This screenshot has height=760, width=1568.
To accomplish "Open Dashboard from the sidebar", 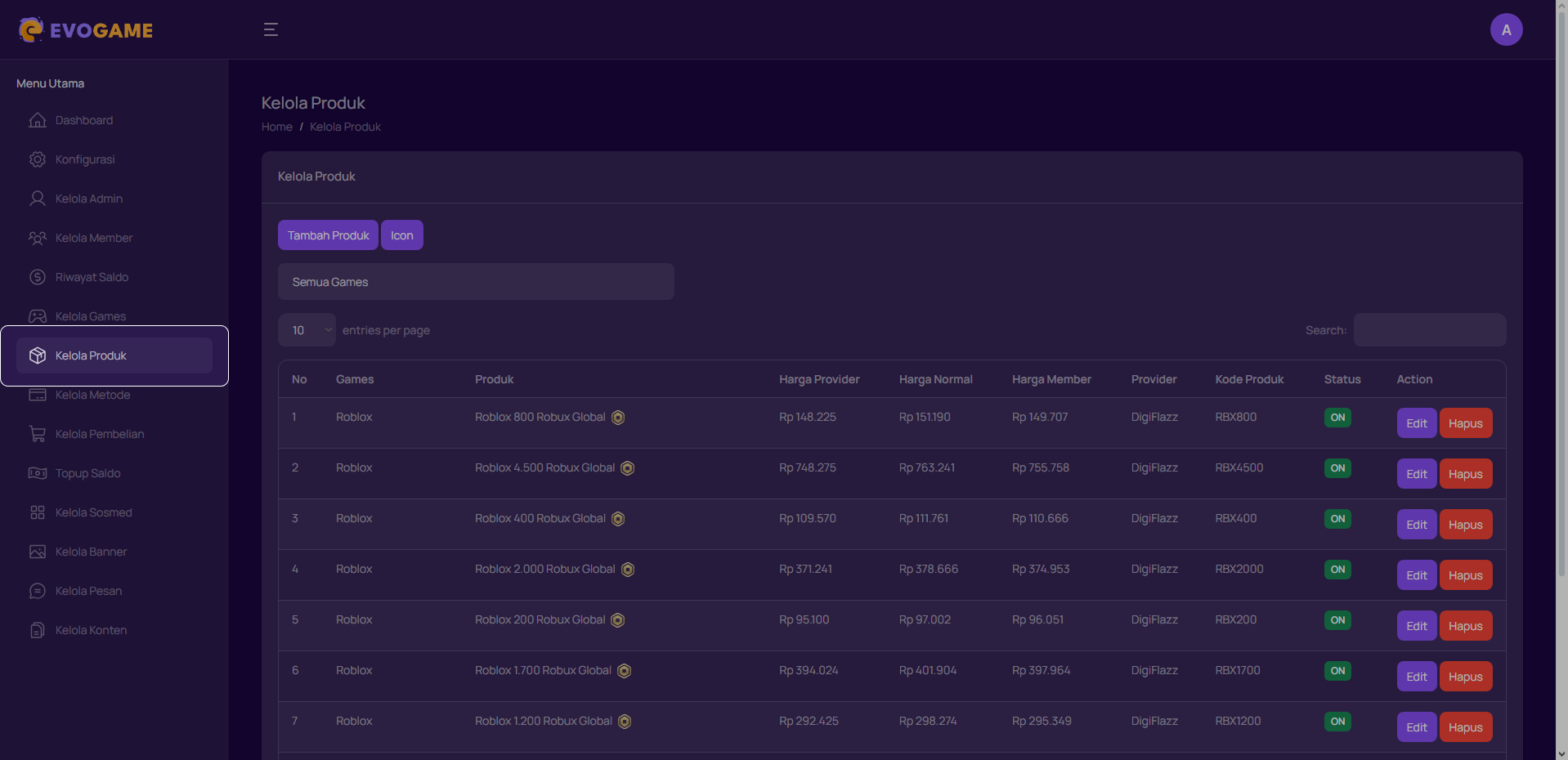I will (114, 120).
